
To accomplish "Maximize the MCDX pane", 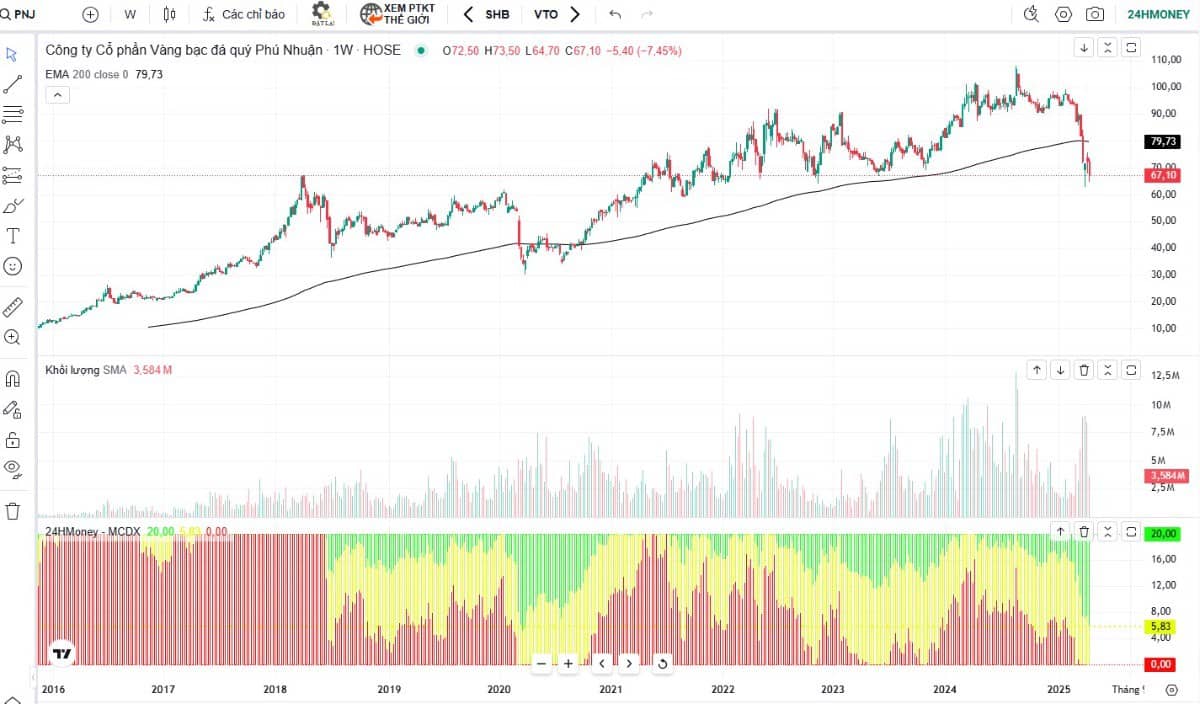I will [x=1132, y=532].
